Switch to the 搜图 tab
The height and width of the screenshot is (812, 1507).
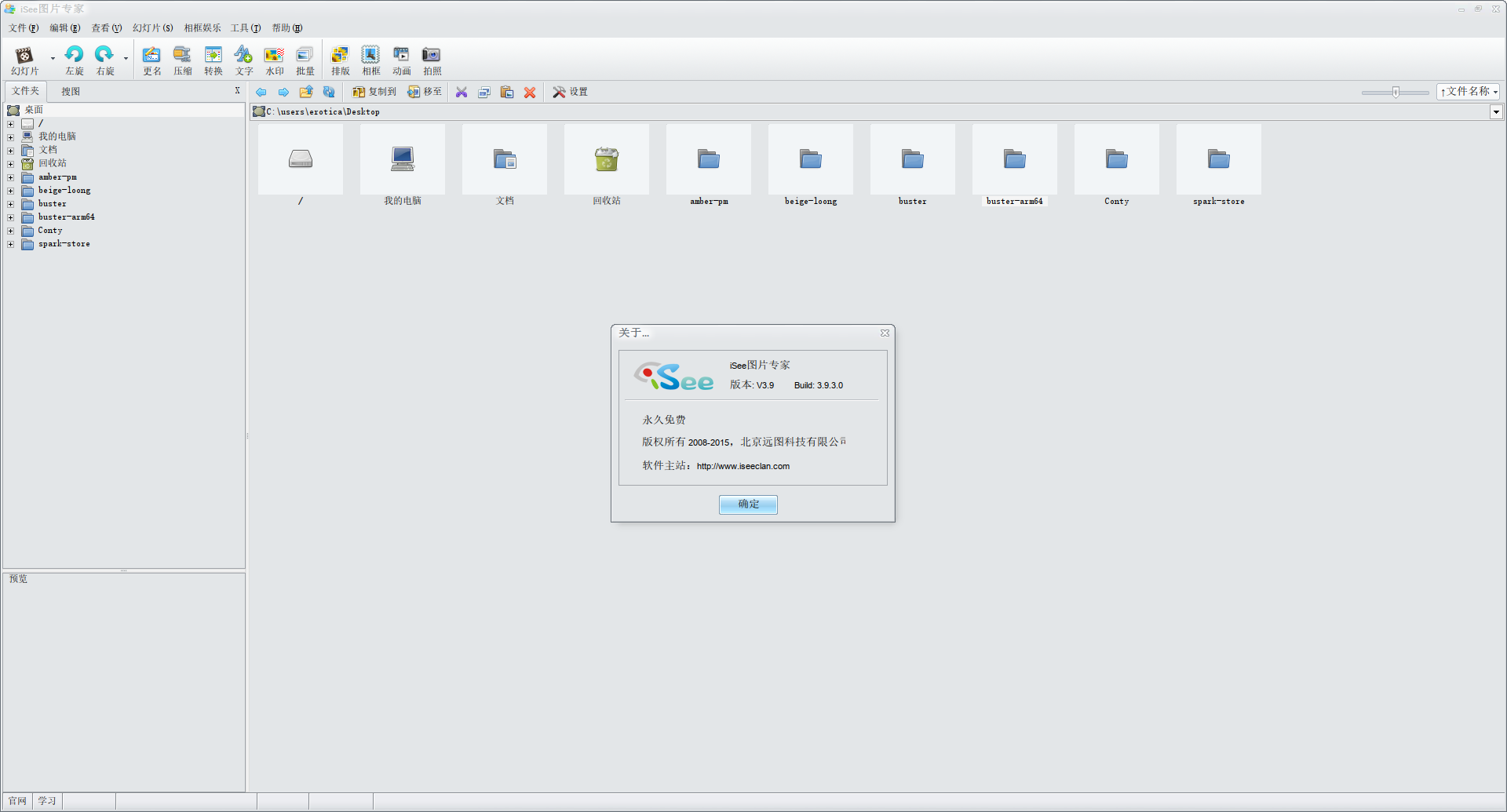(71, 92)
